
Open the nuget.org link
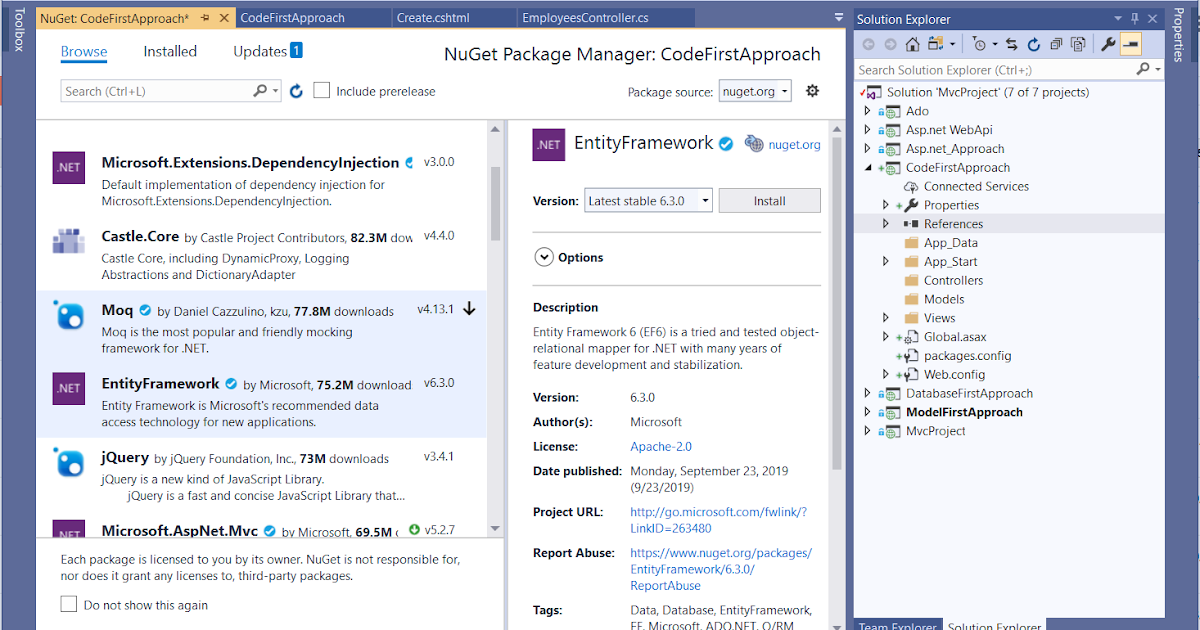(x=794, y=145)
